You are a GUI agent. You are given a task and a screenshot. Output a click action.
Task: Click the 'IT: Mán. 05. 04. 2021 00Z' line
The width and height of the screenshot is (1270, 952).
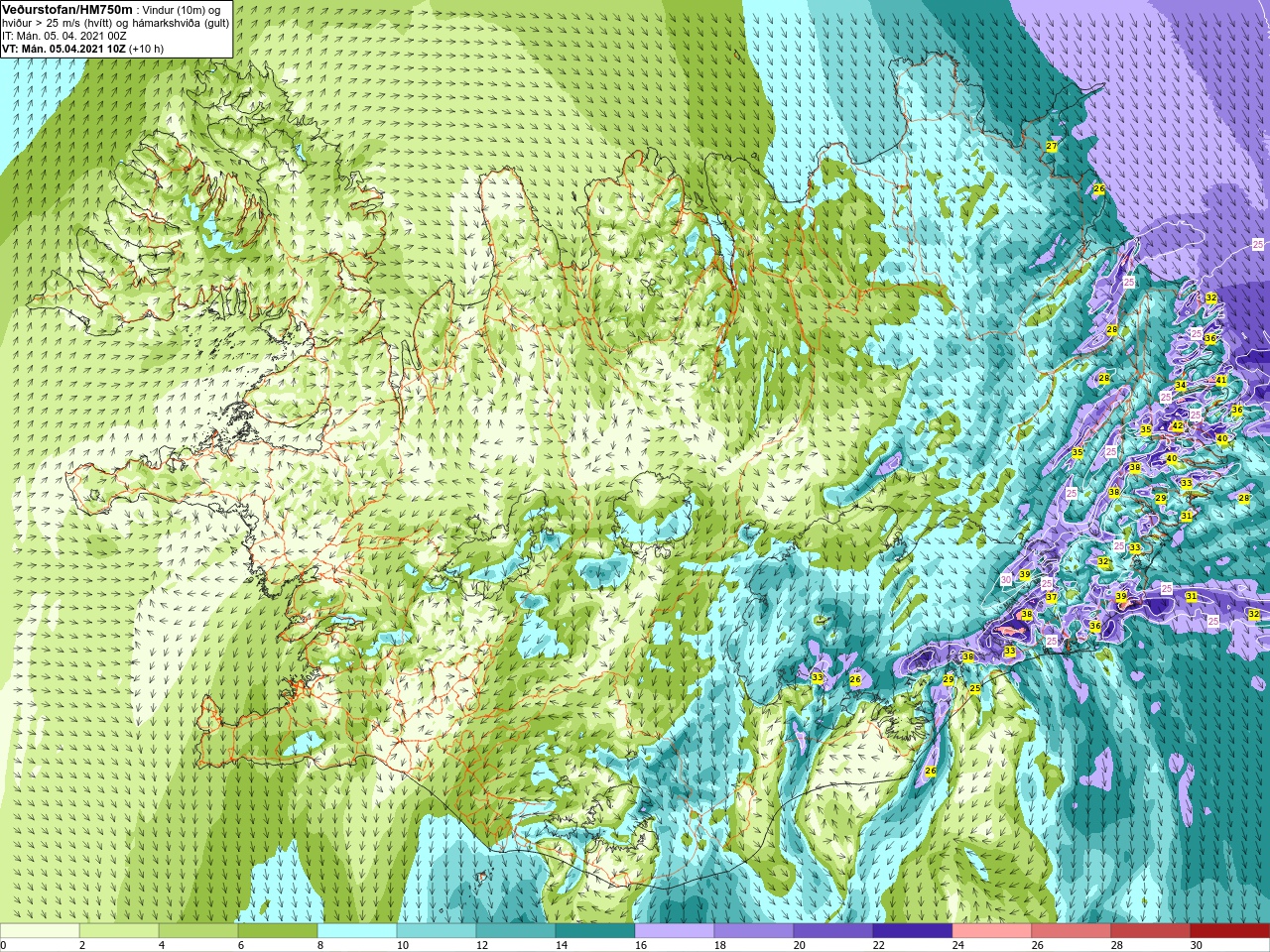click(64, 35)
